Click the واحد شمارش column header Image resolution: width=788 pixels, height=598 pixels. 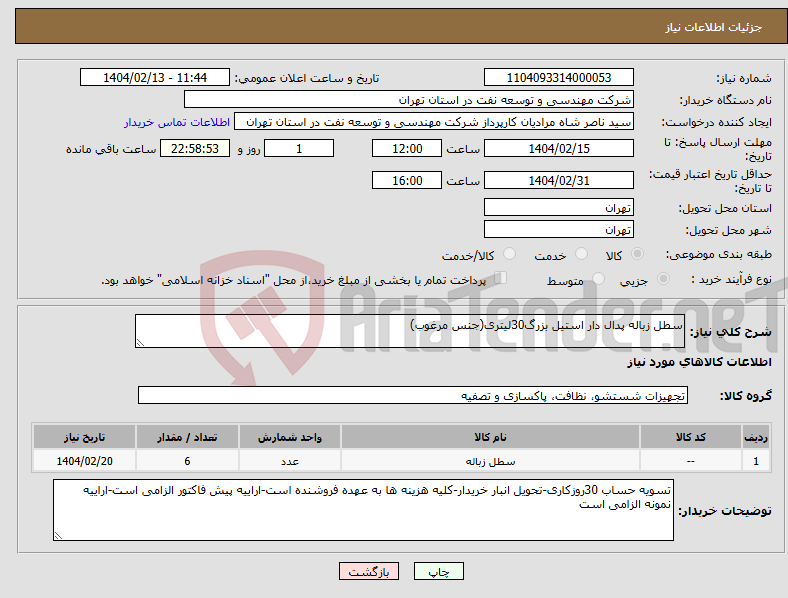[x=289, y=437]
